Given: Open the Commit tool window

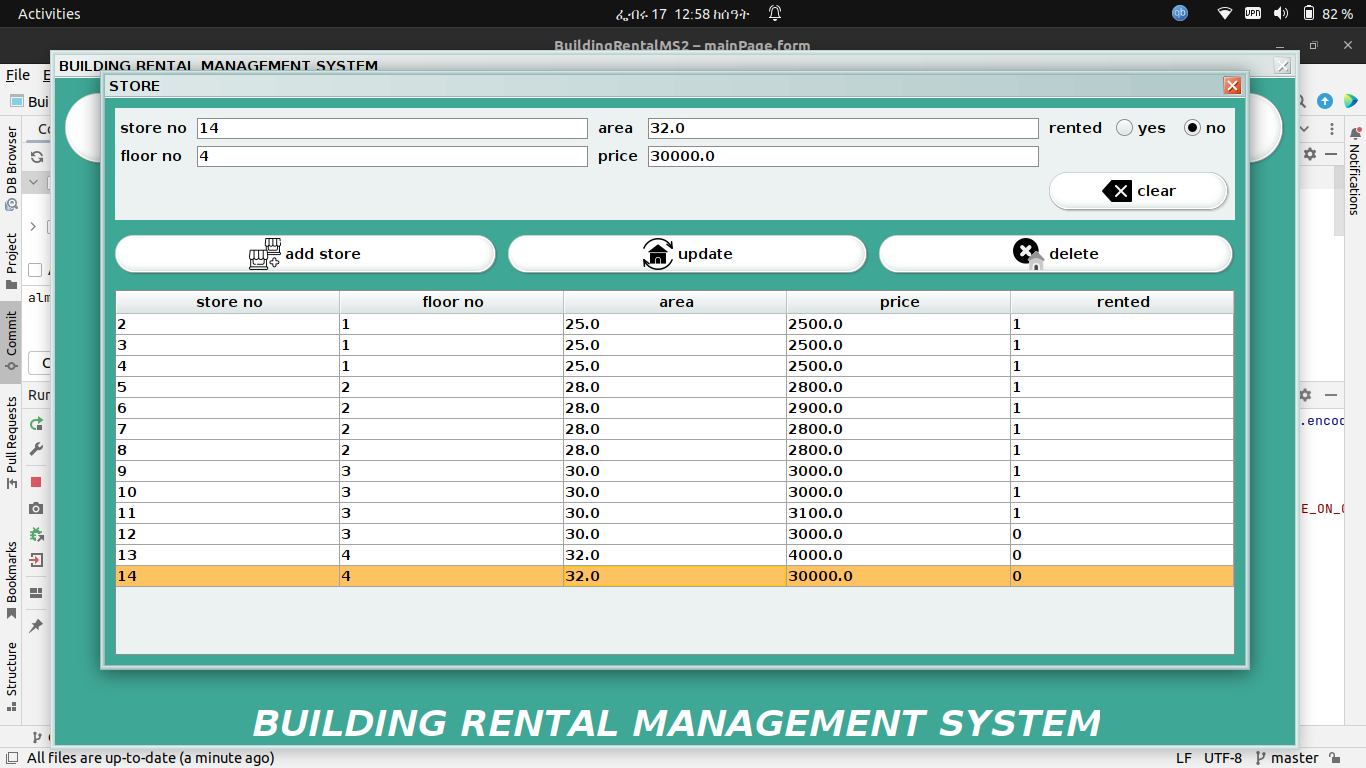Looking at the screenshot, I should (11, 330).
